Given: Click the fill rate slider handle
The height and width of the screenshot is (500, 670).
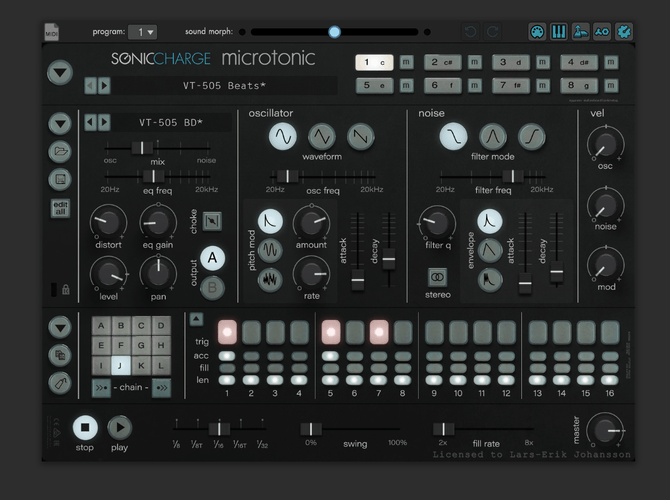Looking at the screenshot, I should click(x=443, y=429).
